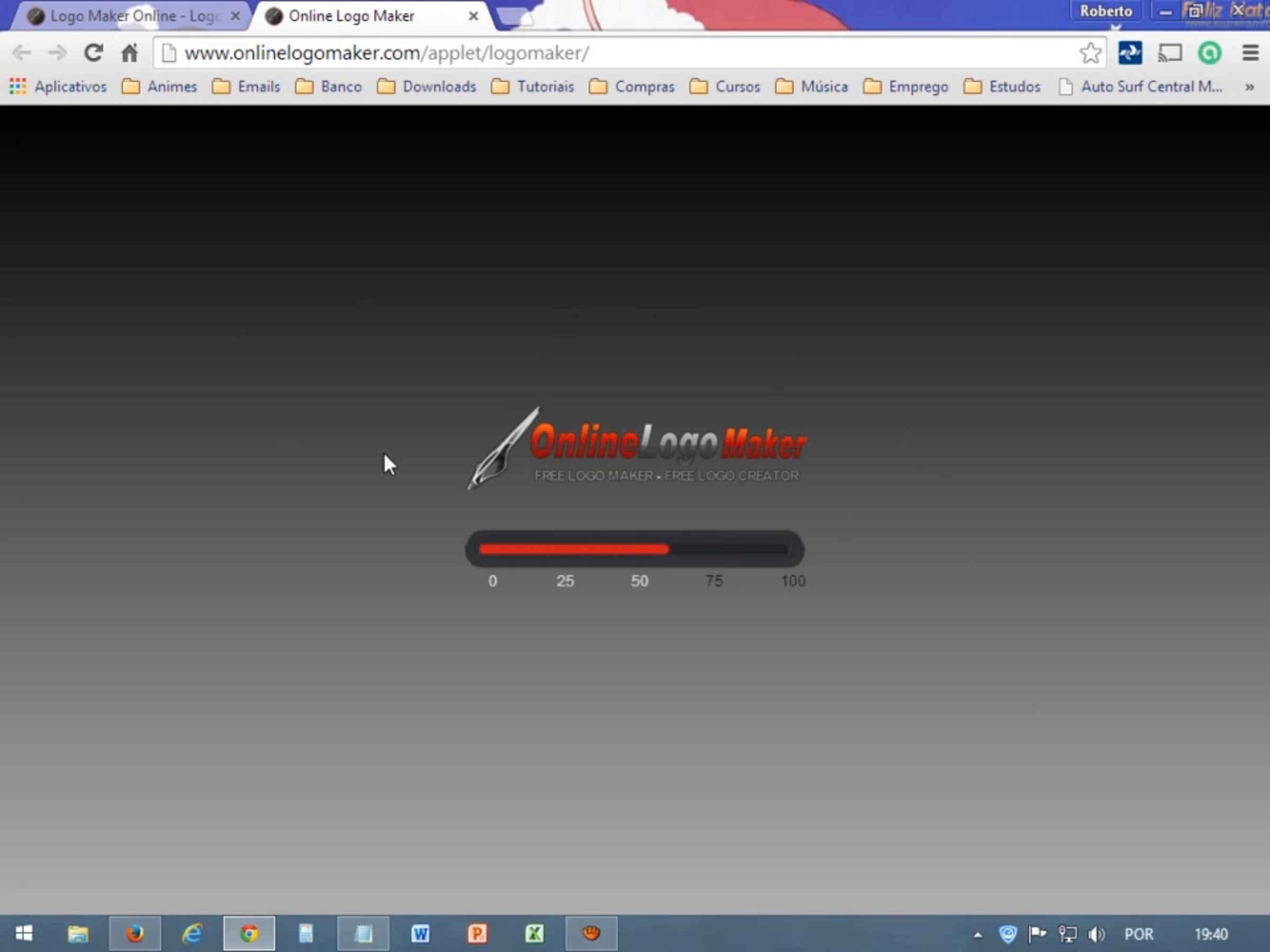Open Excel from the taskbar

tap(534, 933)
